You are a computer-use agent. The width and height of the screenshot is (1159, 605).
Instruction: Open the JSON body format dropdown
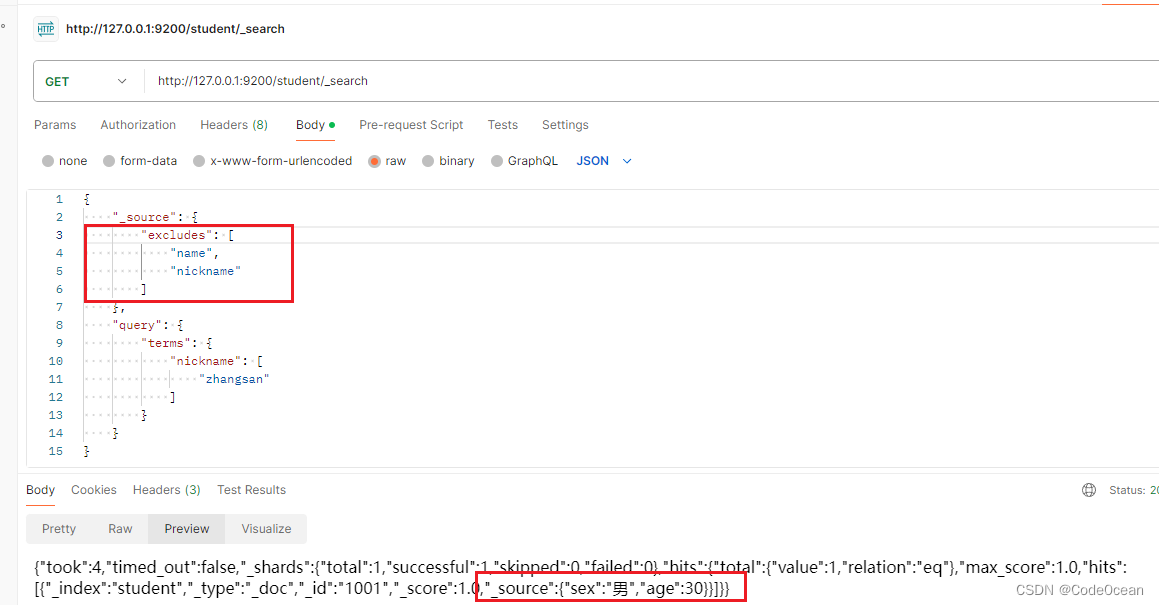(x=604, y=160)
